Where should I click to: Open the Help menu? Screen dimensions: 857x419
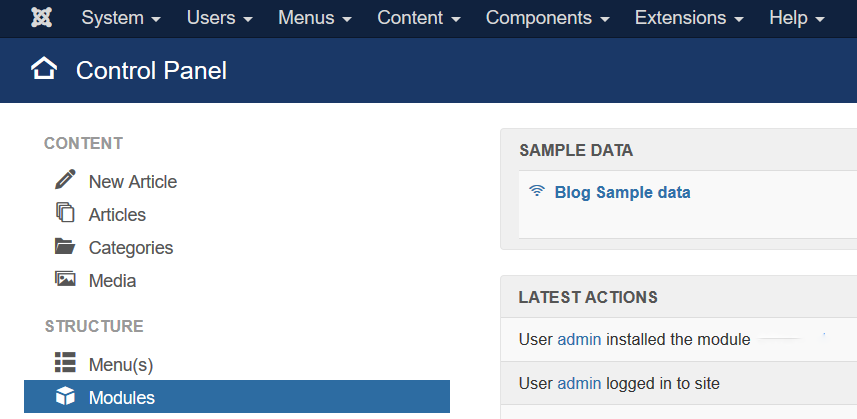(796, 18)
